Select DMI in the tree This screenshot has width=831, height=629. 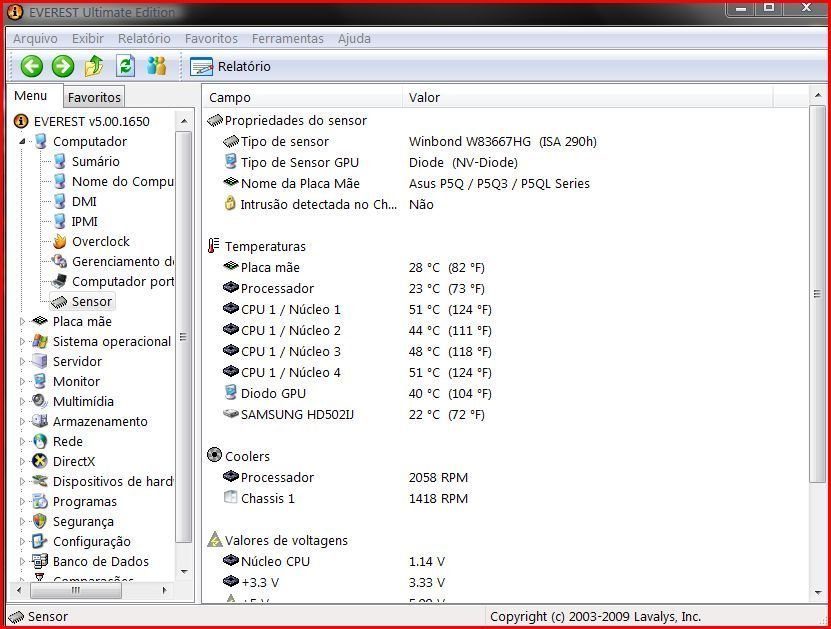click(84, 201)
